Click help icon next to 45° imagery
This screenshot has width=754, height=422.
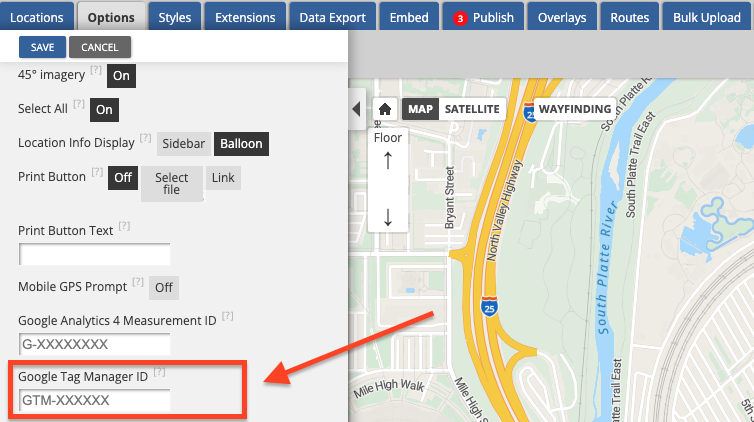point(96,70)
